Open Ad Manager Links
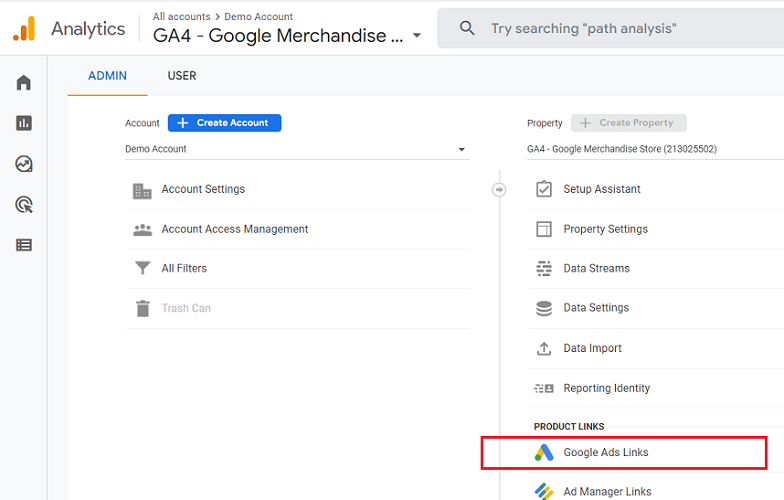This screenshot has width=784, height=500. pos(607,491)
